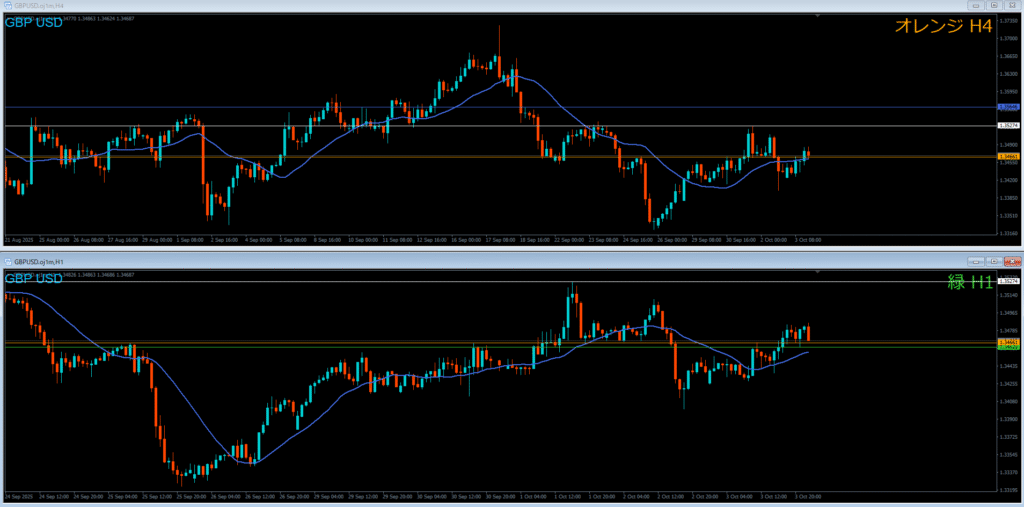Click the オレンジ H4 label
Viewport: 1024px width, 507px height.
click(x=944, y=25)
